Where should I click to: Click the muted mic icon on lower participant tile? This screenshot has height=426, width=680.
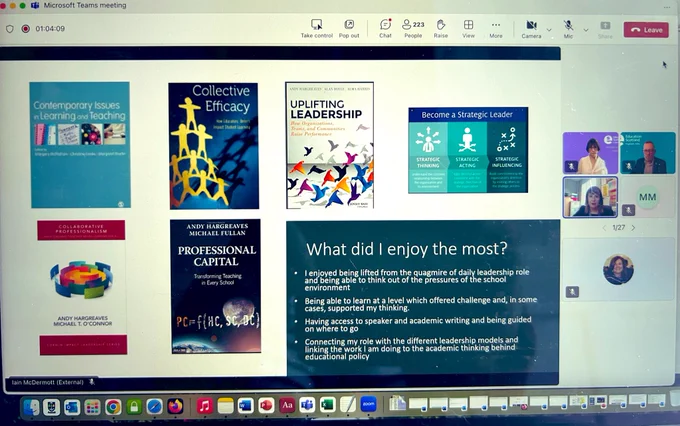(572, 292)
